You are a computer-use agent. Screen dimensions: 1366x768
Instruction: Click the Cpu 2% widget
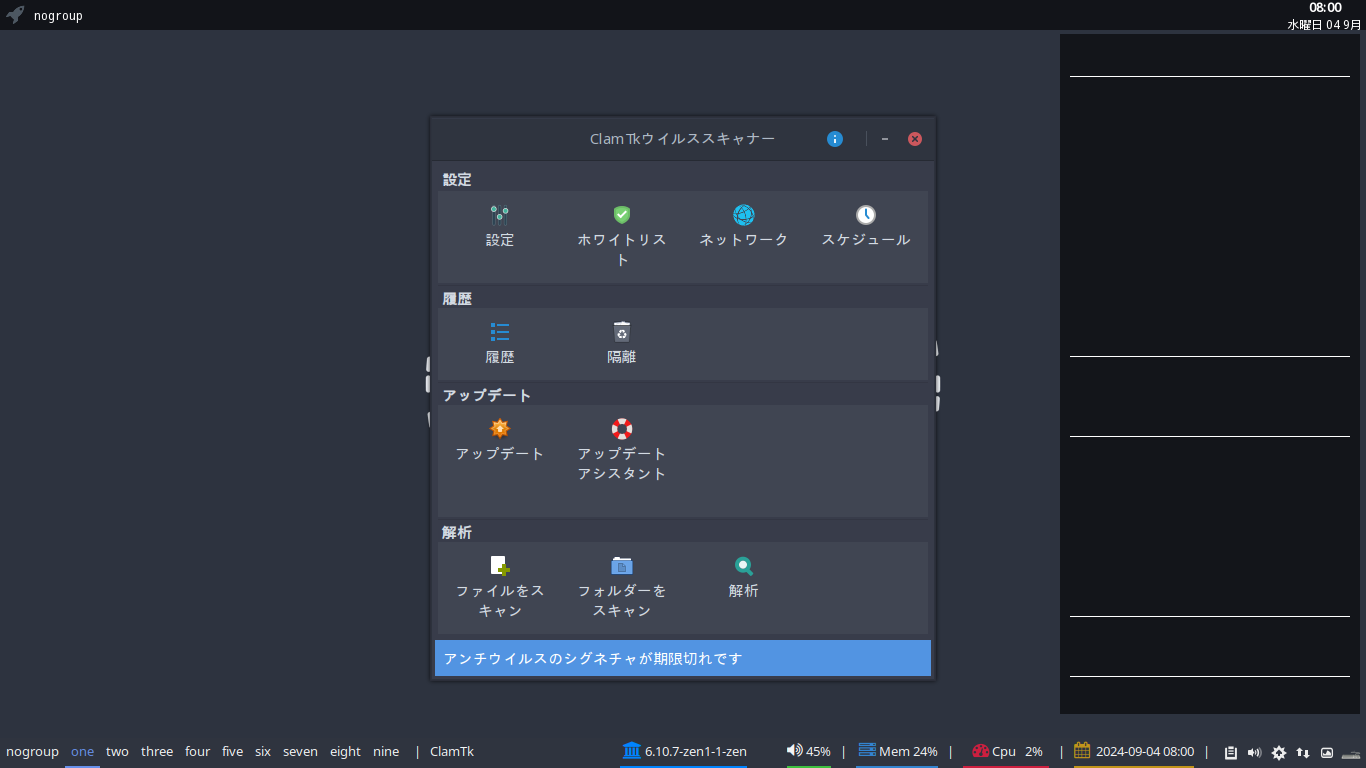pyautogui.click(x=1006, y=751)
